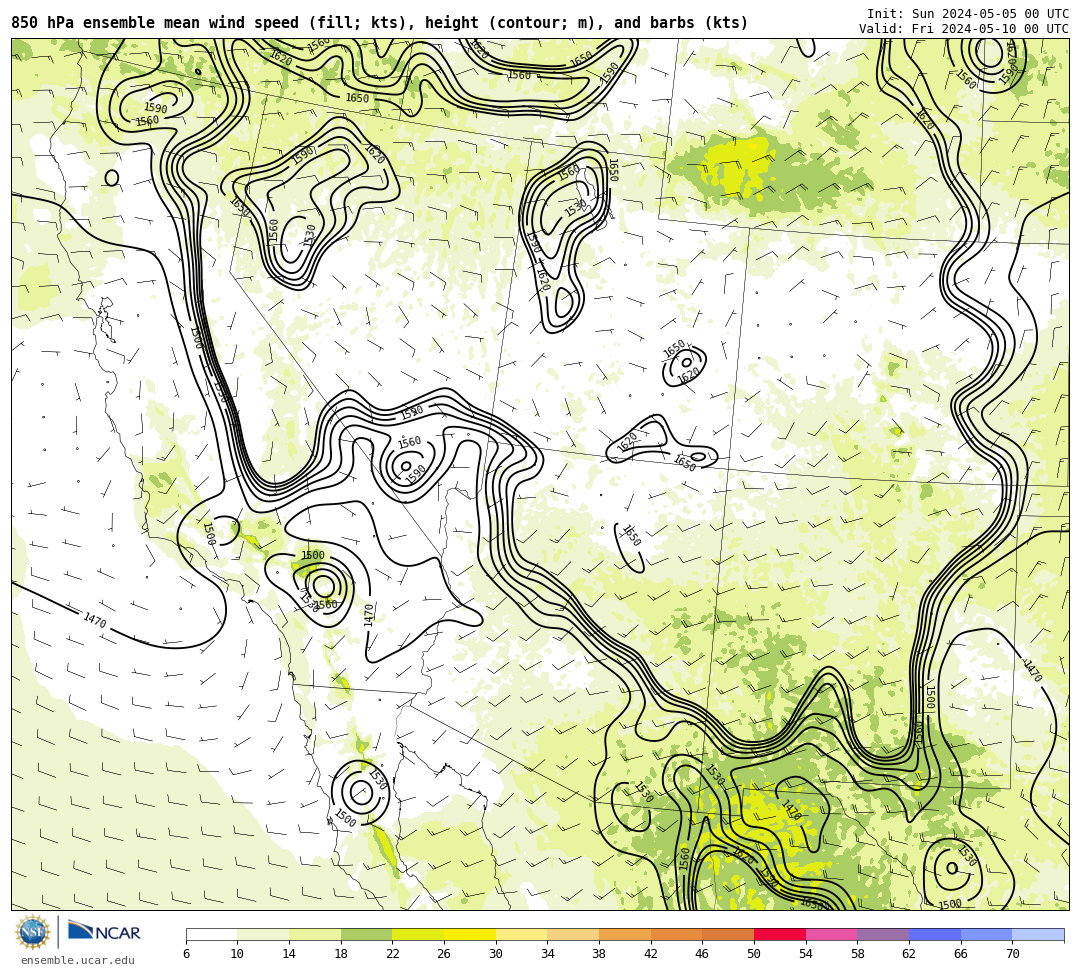The image size is (1080, 973).
Task: Pick the pink 54–58 kts colorbar swatch
Action: [831, 934]
